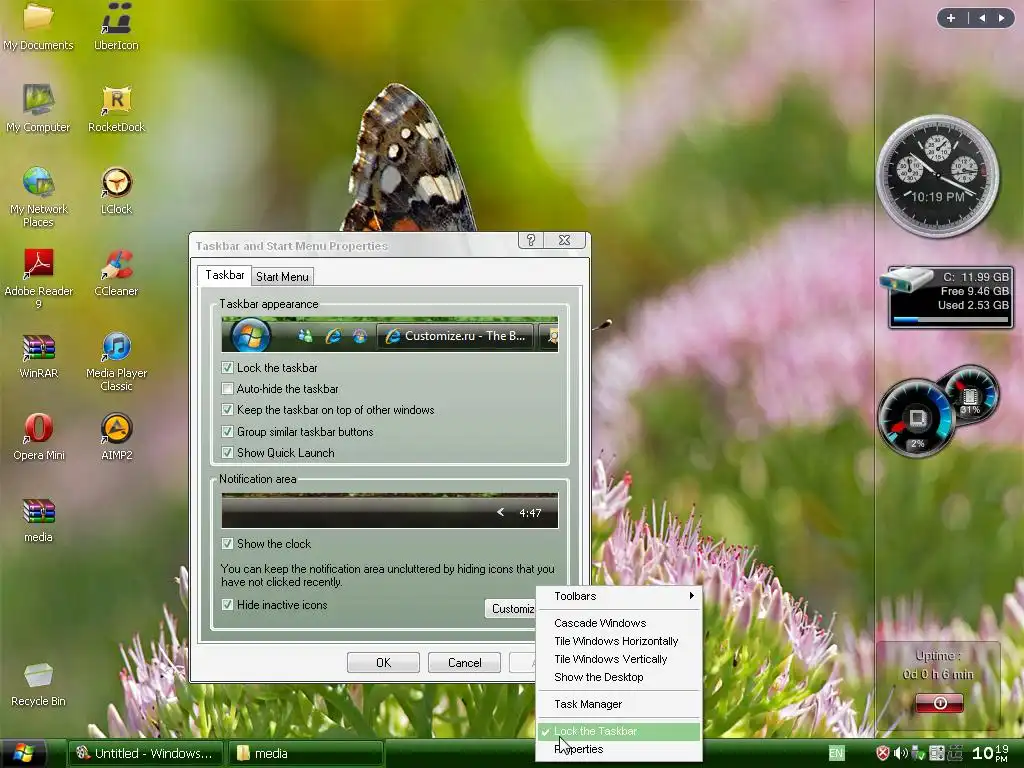
Task: Click the red security shield tray icon
Action: 882,753
